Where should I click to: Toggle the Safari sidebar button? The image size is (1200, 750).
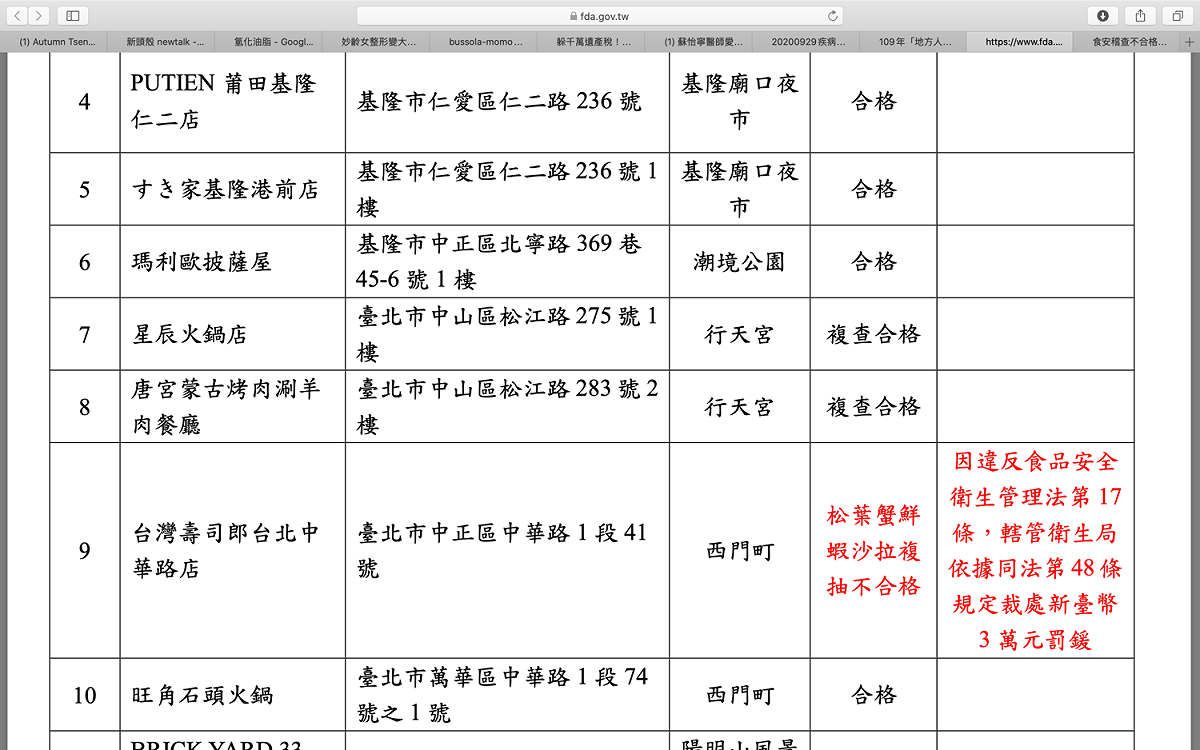click(73, 15)
